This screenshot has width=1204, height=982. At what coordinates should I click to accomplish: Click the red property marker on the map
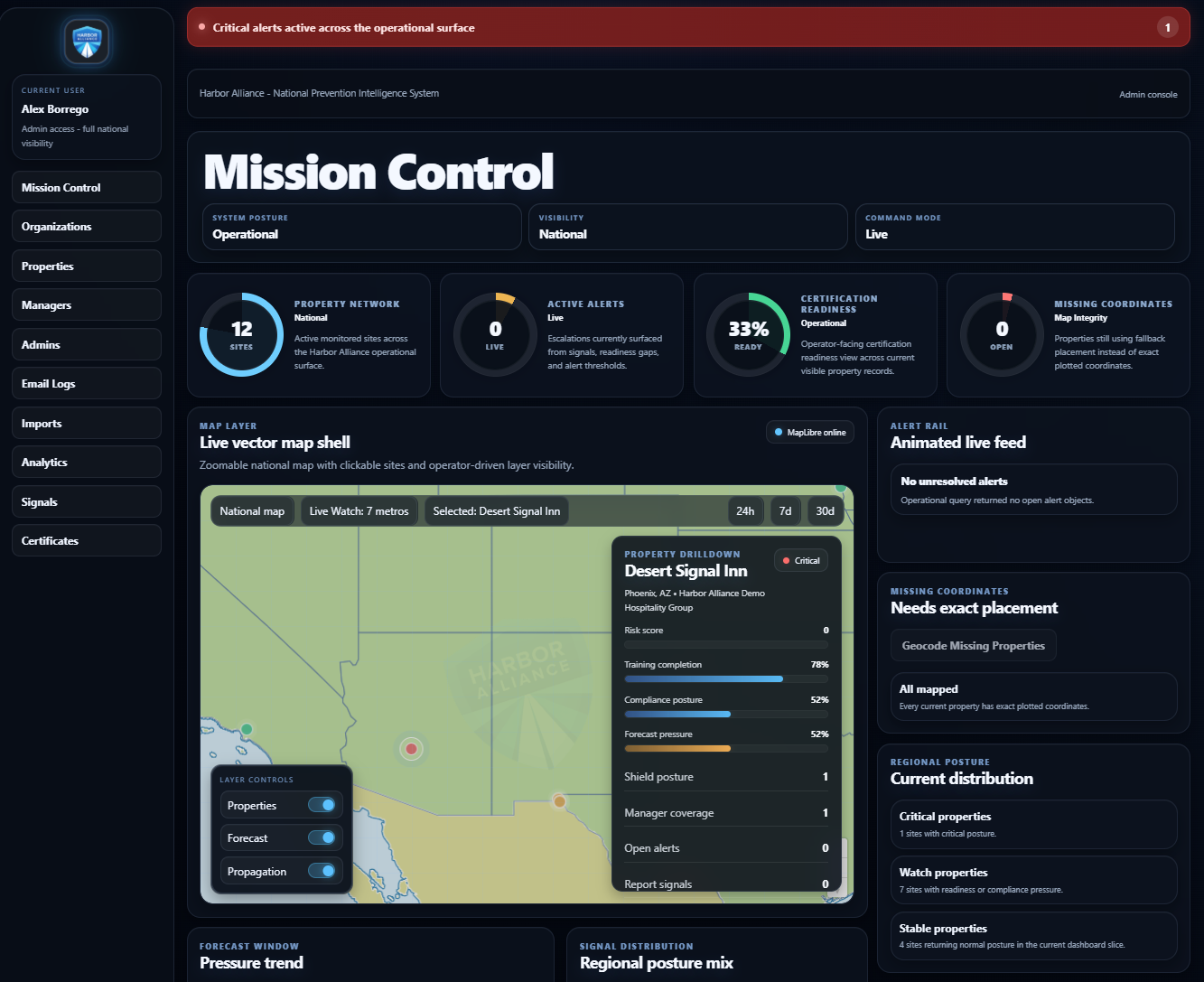pos(411,749)
